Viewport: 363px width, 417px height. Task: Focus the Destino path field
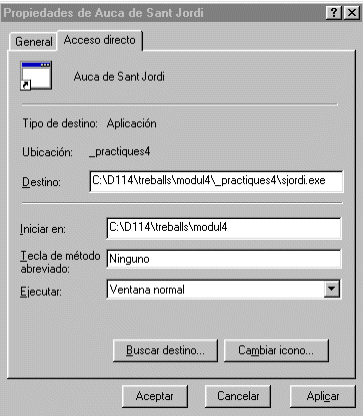coord(216,181)
